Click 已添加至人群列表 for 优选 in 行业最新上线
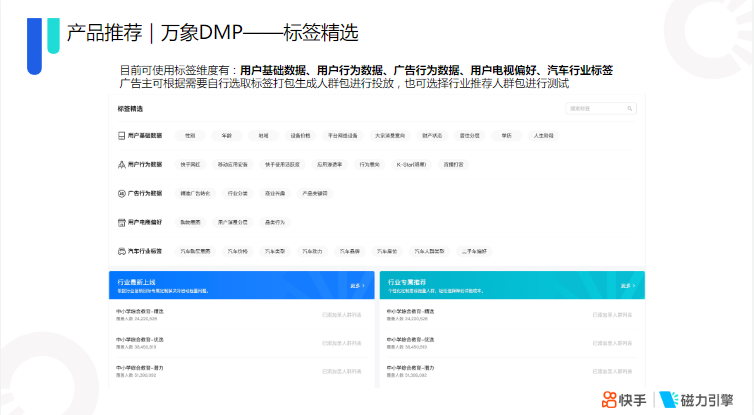The image size is (754, 415). pyautogui.click(x=342, y=343)
